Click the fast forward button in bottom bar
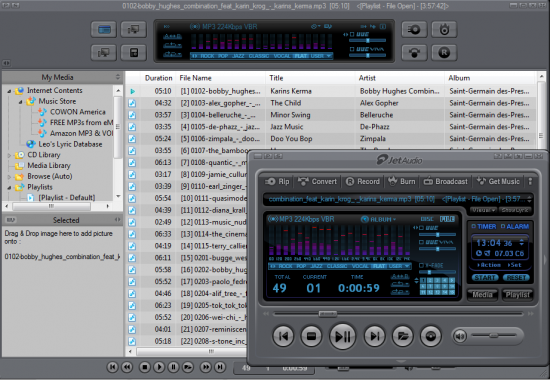The width and height of the screenshot is (550, 380). click(x=206, y=367)
